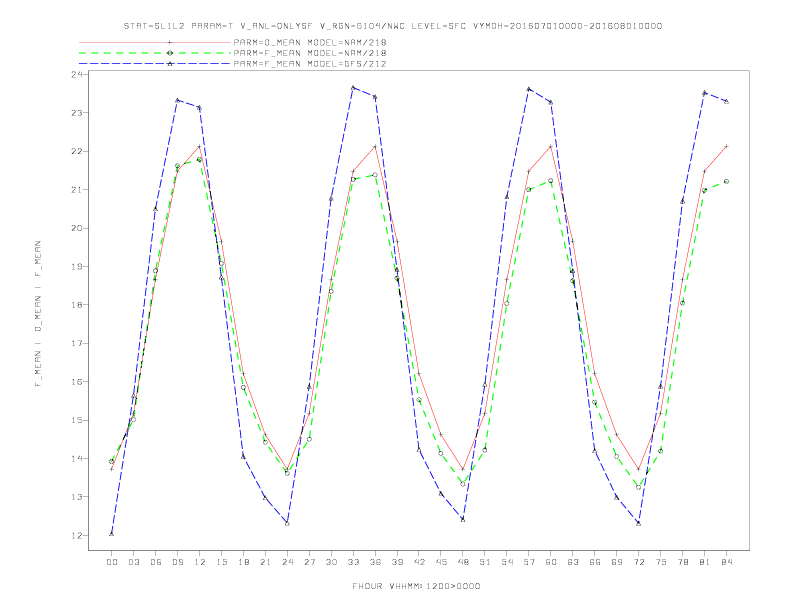Click y-axis tick label 23
Image resolution: width=792 pixels, height=612 pixels.
[76, 113]
